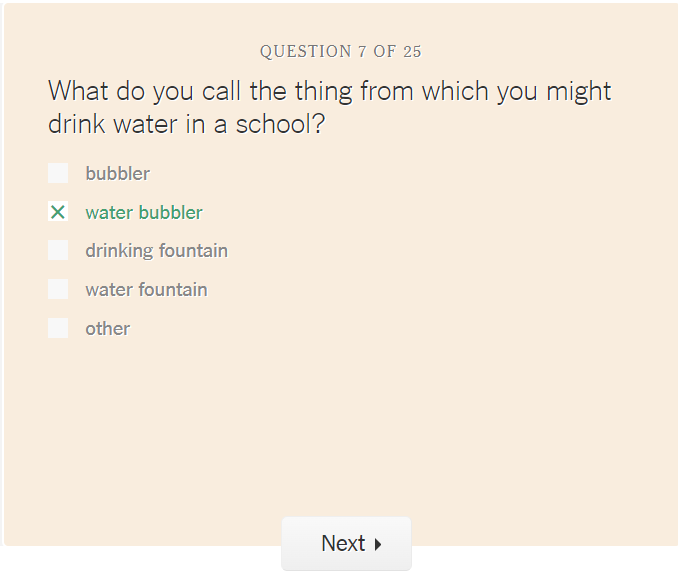
Task: Choose the other answer label
Action: [x=108, y=329]
